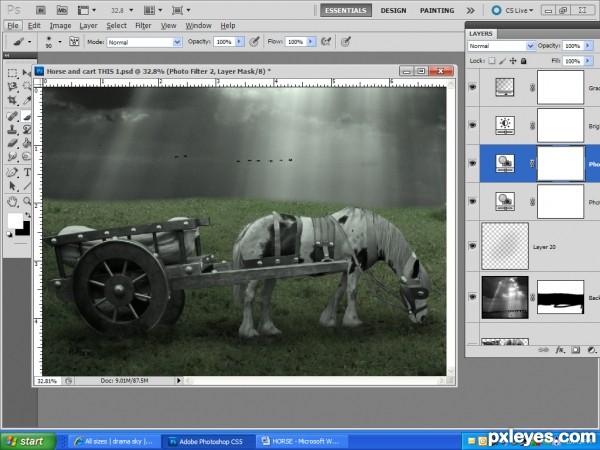Viewport: 600px width, 450px height.
Task: Open the File menu
Action: click(13, 26)
